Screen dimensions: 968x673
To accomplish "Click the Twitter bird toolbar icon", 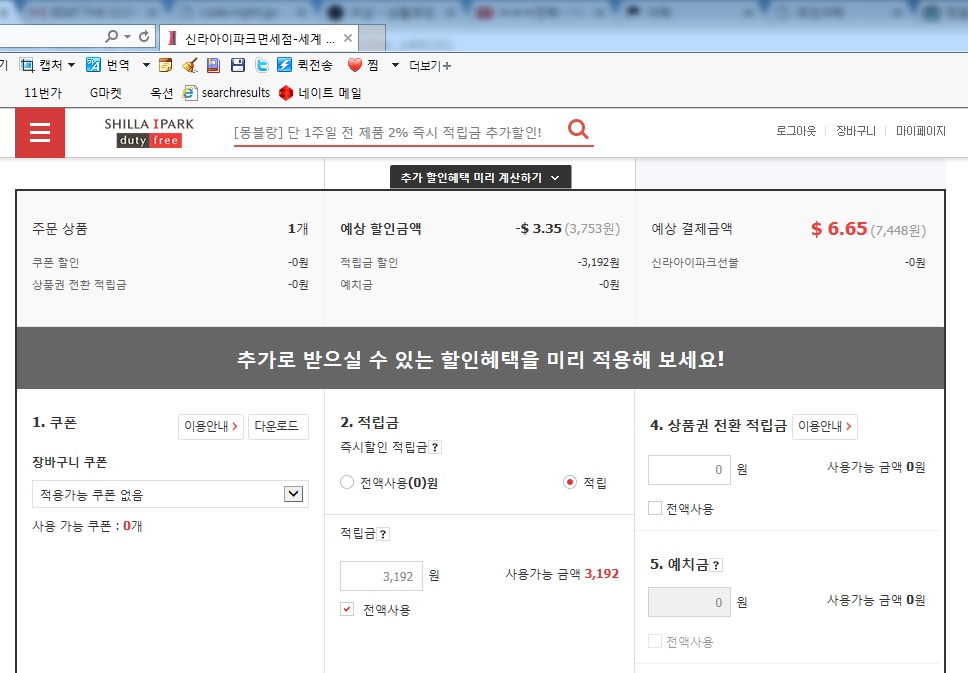I will (x=261, y=65).
